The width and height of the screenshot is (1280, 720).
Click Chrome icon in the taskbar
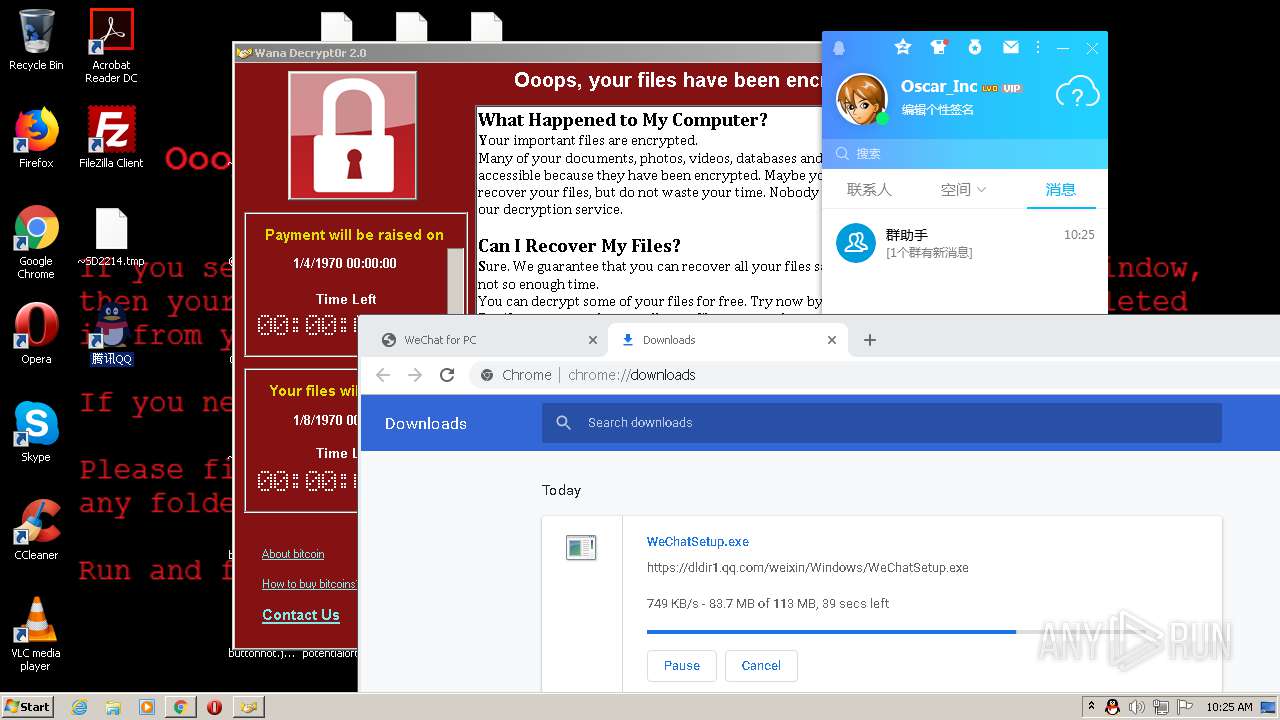[180, 707]
